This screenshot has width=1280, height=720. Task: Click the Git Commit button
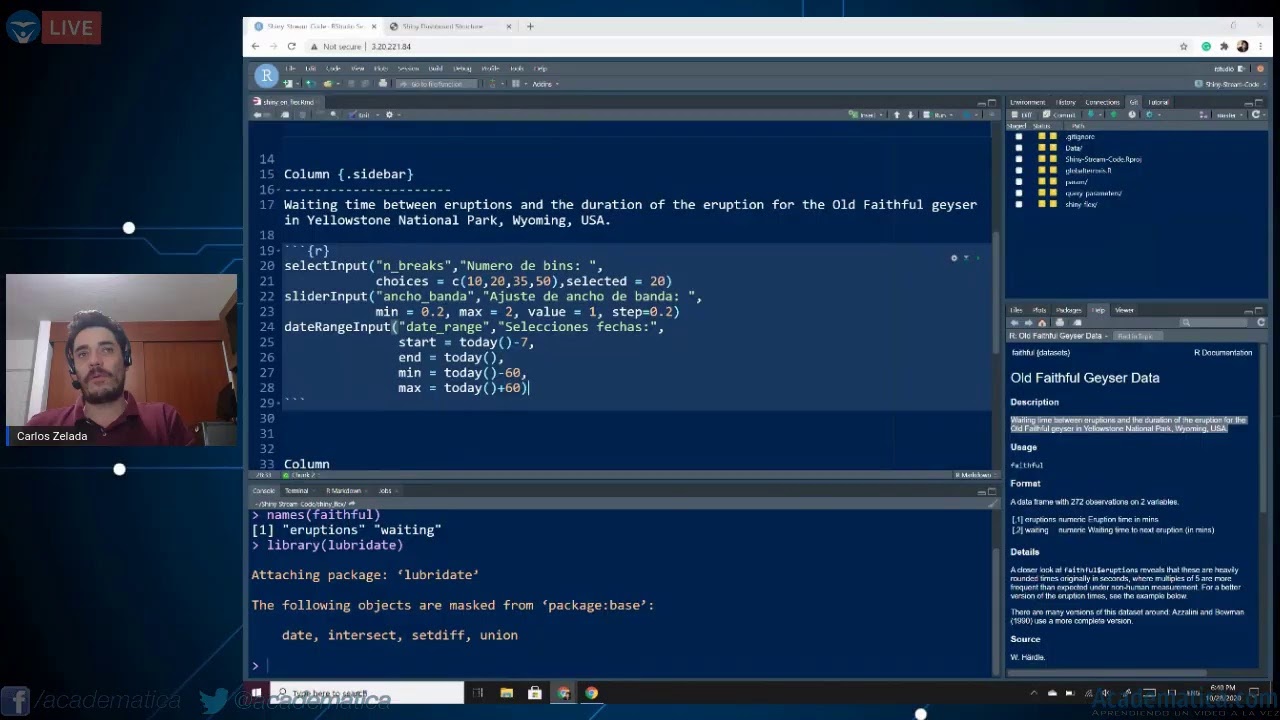(1060, 115)
